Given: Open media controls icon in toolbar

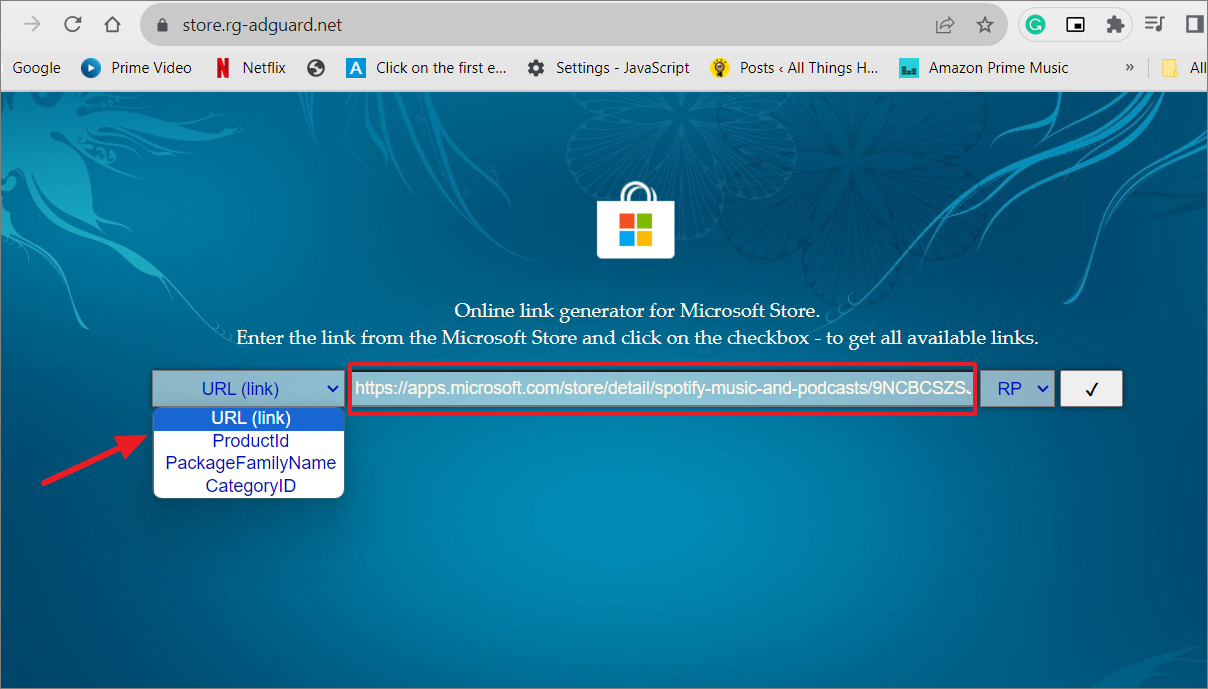Looking at the screenshot, I should pos(1155,25).
